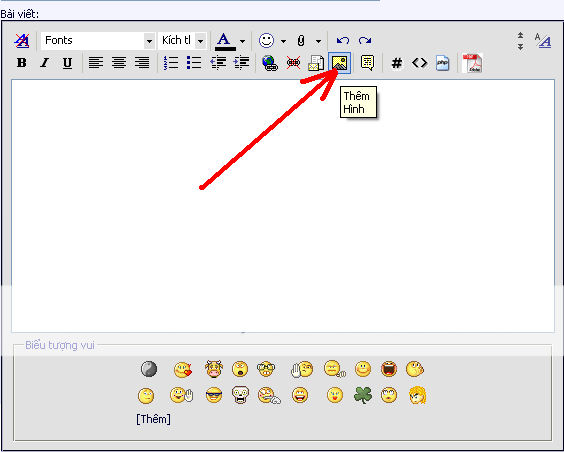Click the Adobe PDF icon

point(472,63)
